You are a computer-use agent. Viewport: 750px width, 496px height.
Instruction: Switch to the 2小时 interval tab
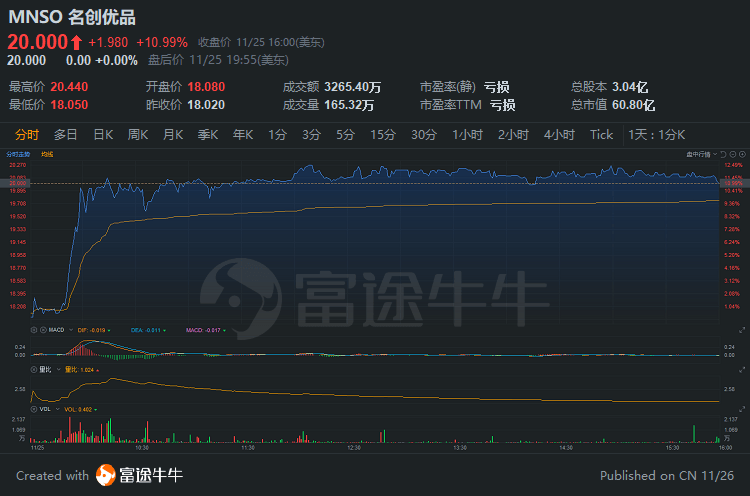(x=513, y=135)
